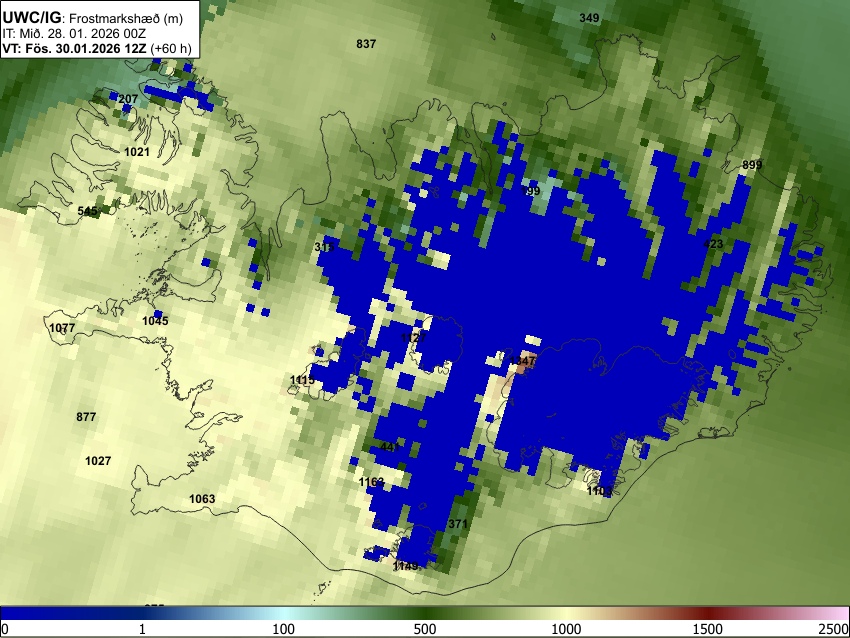Click the map value 1027

(98, 461)
